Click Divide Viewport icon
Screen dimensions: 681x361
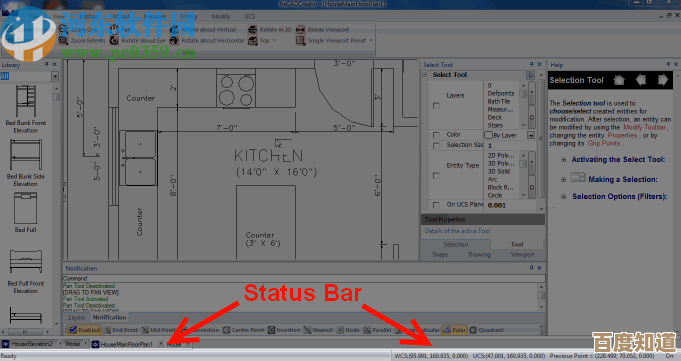click(301, 30)
